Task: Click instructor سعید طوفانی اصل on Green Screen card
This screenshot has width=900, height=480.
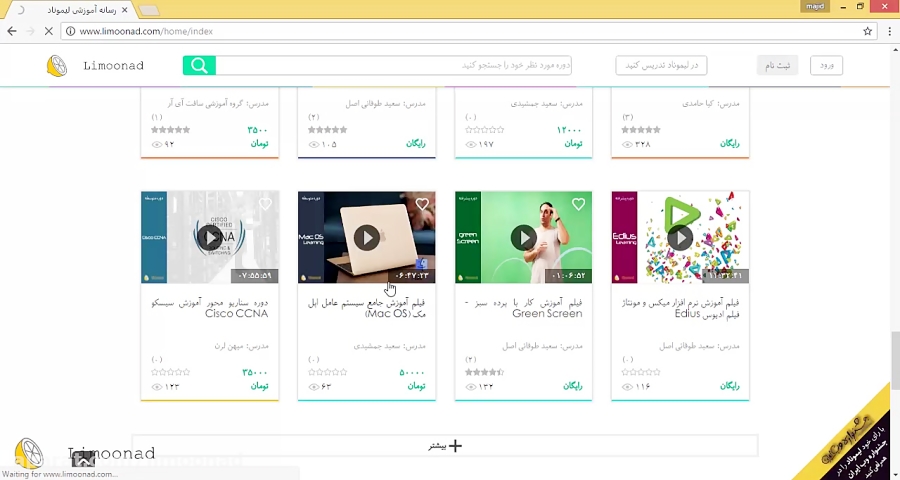Action: click(x=542, y=346)
